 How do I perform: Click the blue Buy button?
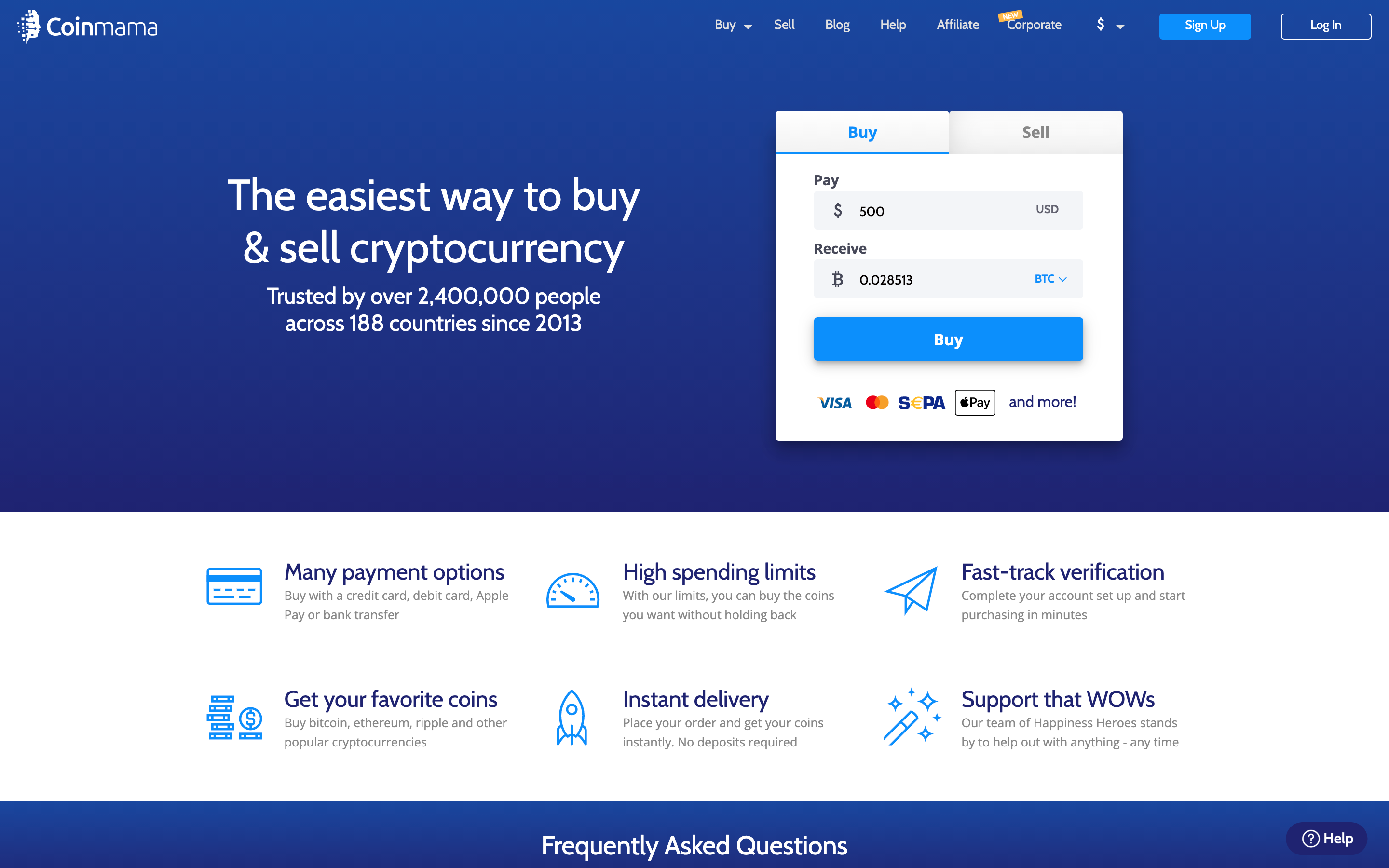tap(948, 339)
